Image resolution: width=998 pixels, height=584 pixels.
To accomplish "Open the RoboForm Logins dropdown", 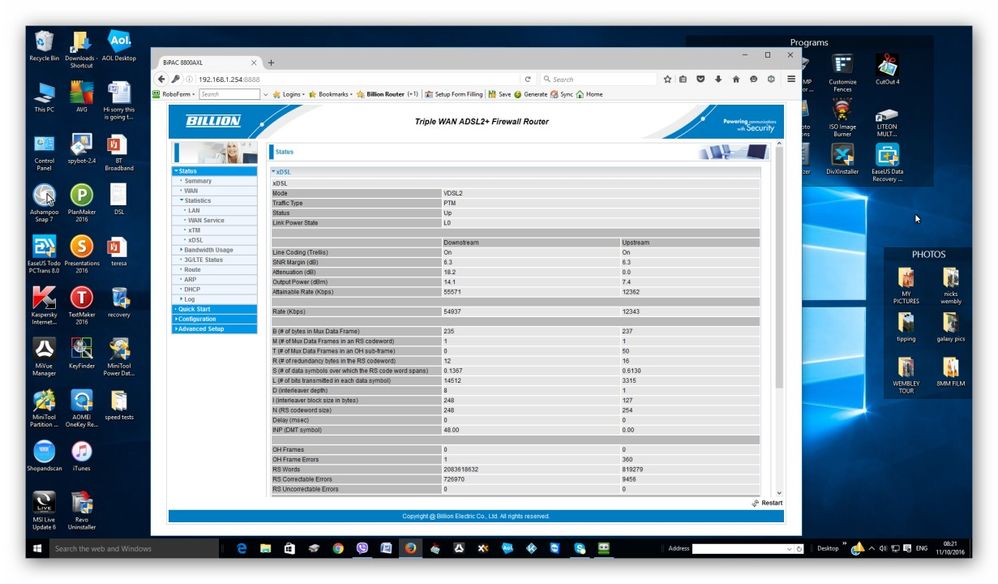I will 288,94.
